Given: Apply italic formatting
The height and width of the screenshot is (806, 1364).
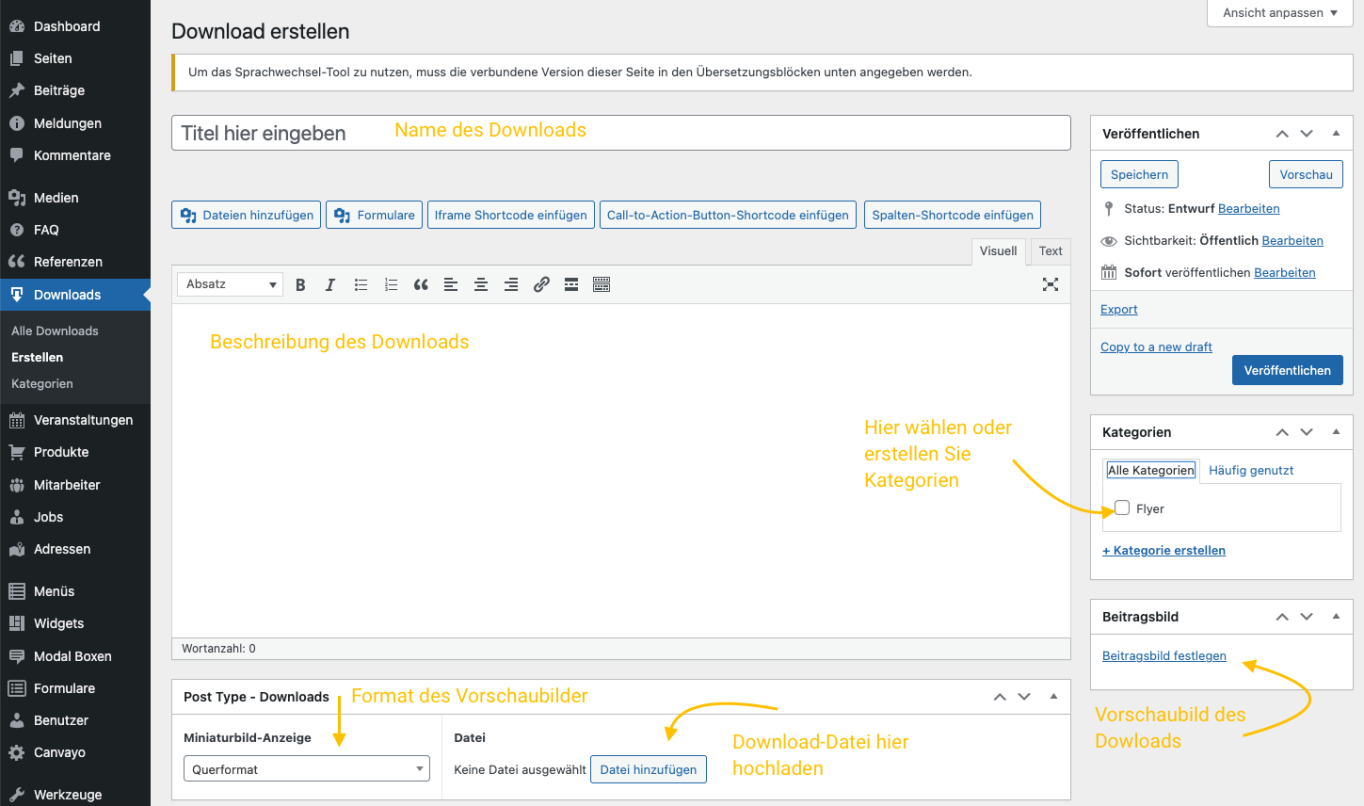Looking at the screenshot, I should pos(330,284).
